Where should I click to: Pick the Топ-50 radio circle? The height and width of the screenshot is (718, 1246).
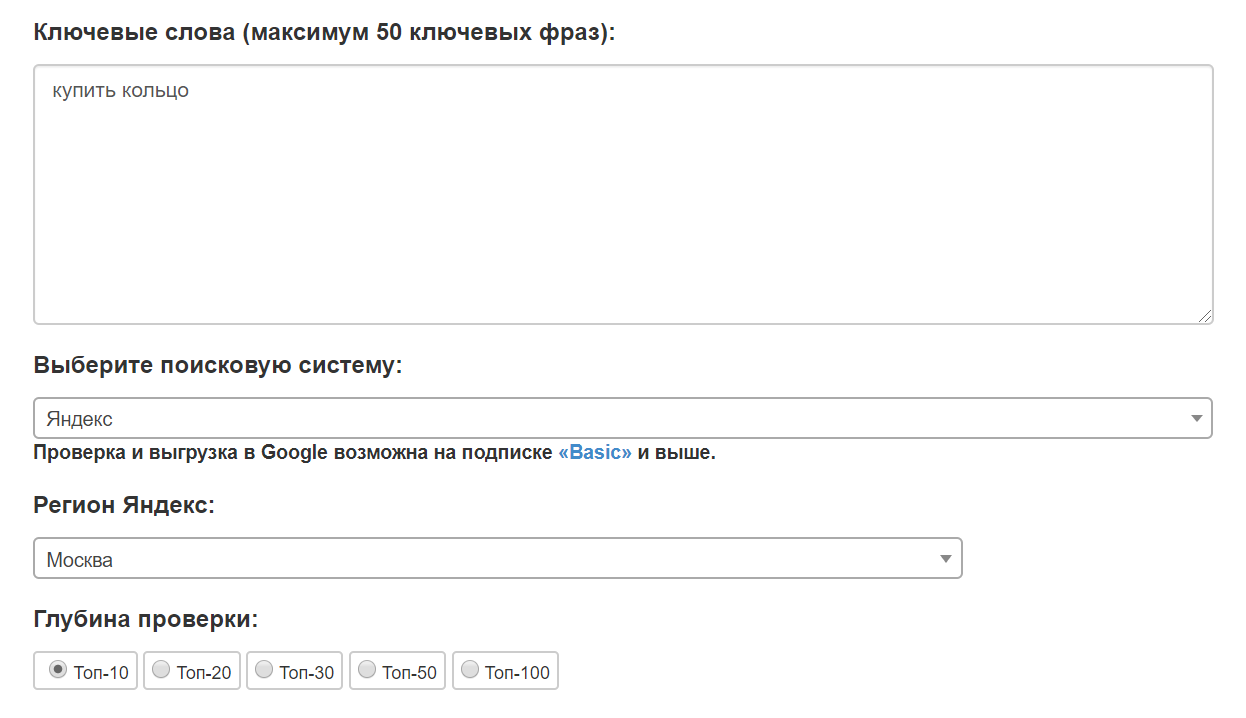point(367,670)
